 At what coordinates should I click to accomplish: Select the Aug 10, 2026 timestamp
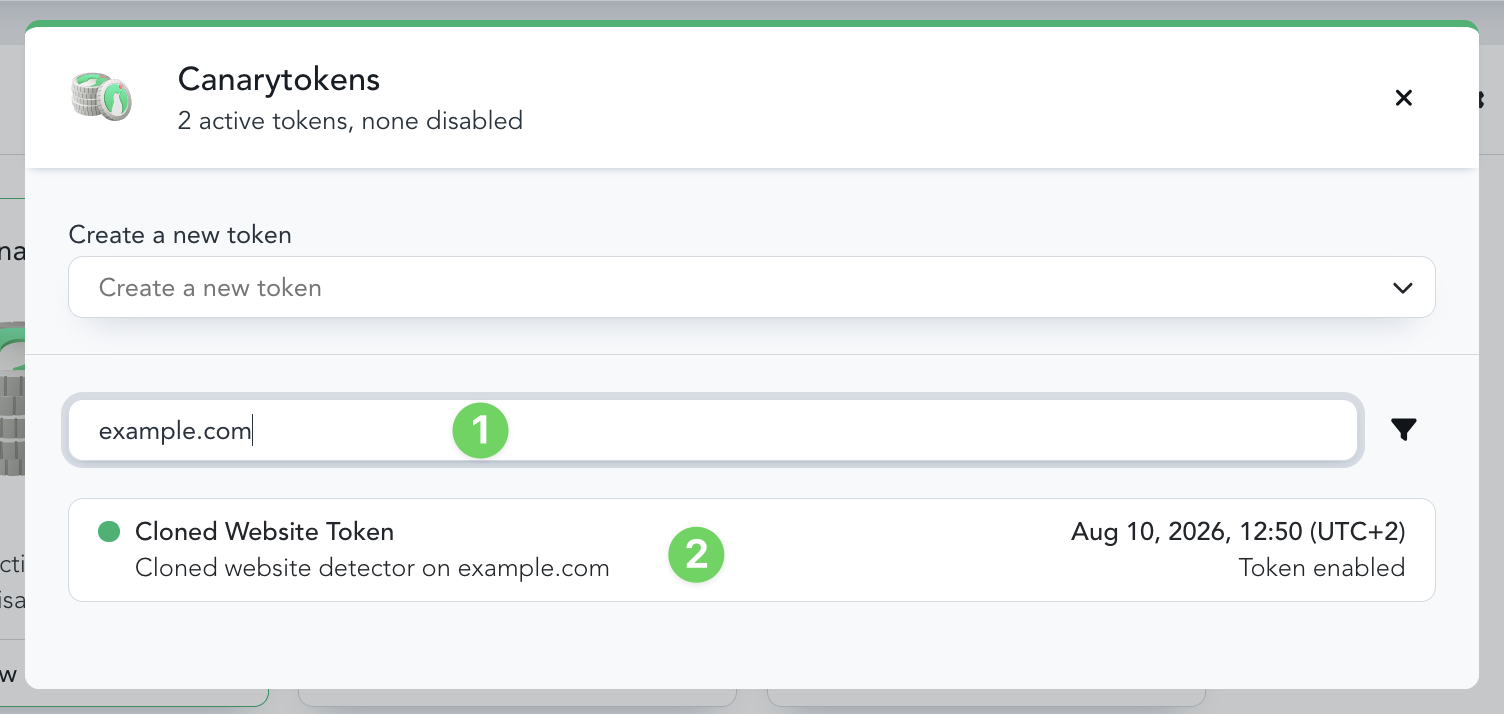tap(1238, 532)
